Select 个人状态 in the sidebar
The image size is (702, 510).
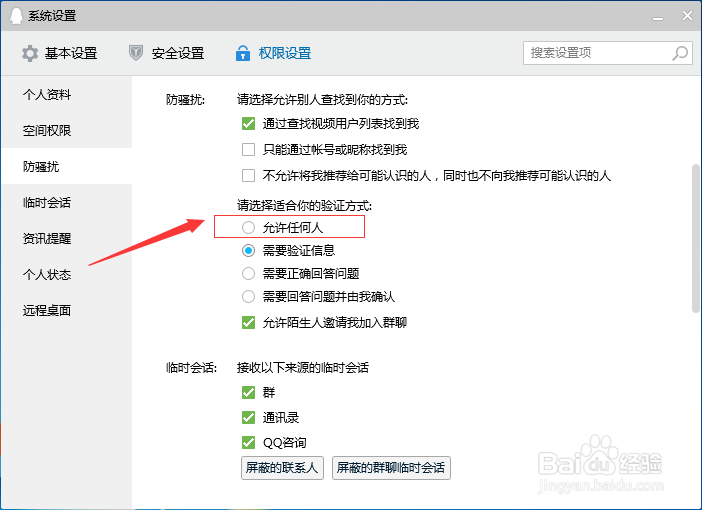[67, 274]
